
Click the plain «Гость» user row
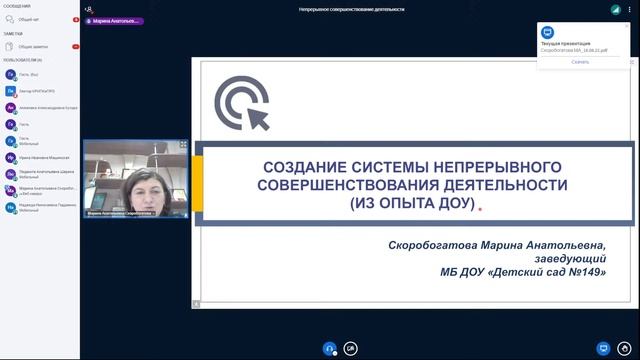pos(40,124)
